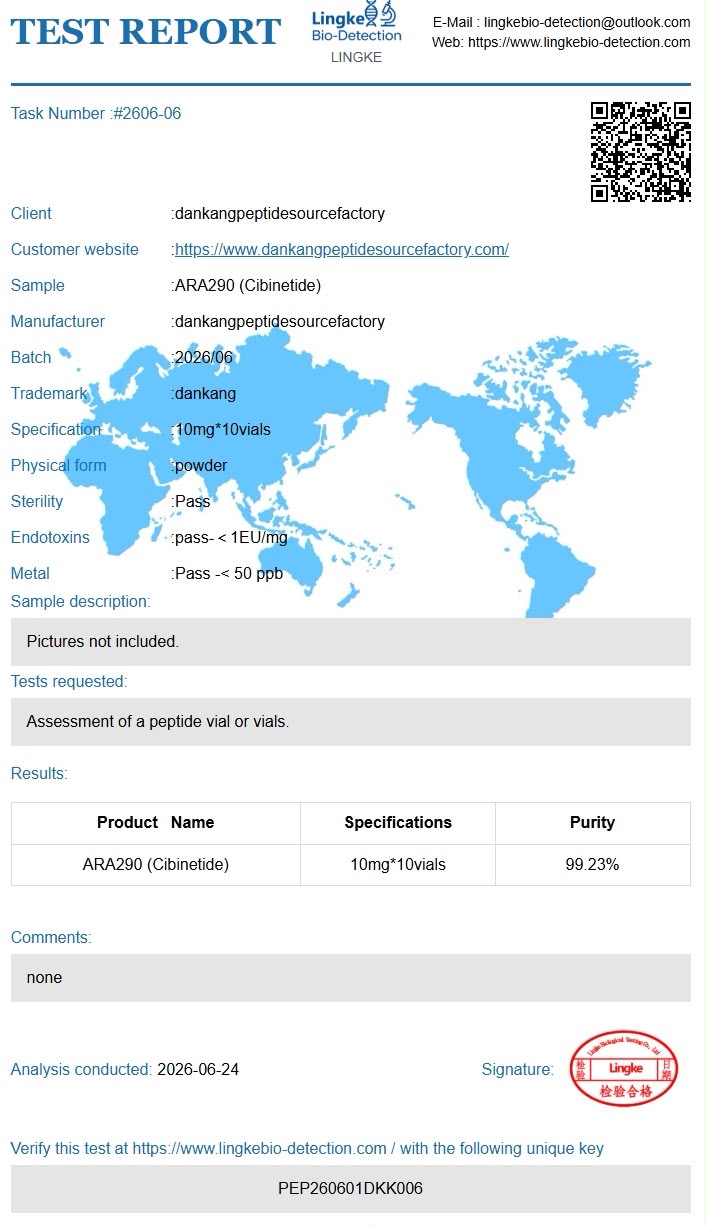Click the QR code image
The image size is (706, 1226).
640,152
